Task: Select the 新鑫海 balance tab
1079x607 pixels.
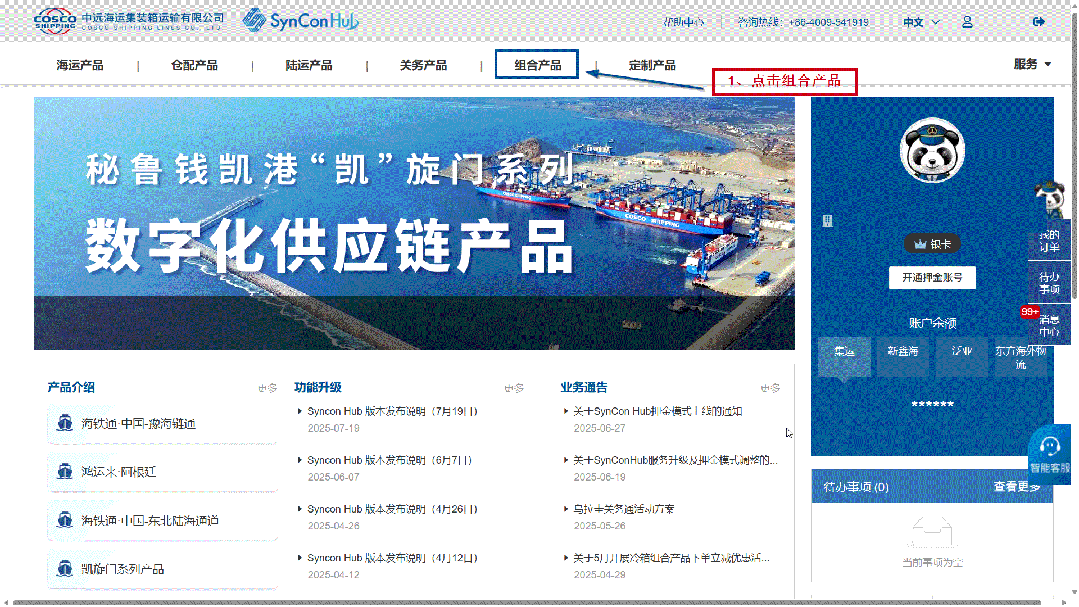Action: [x=902, y=356]
